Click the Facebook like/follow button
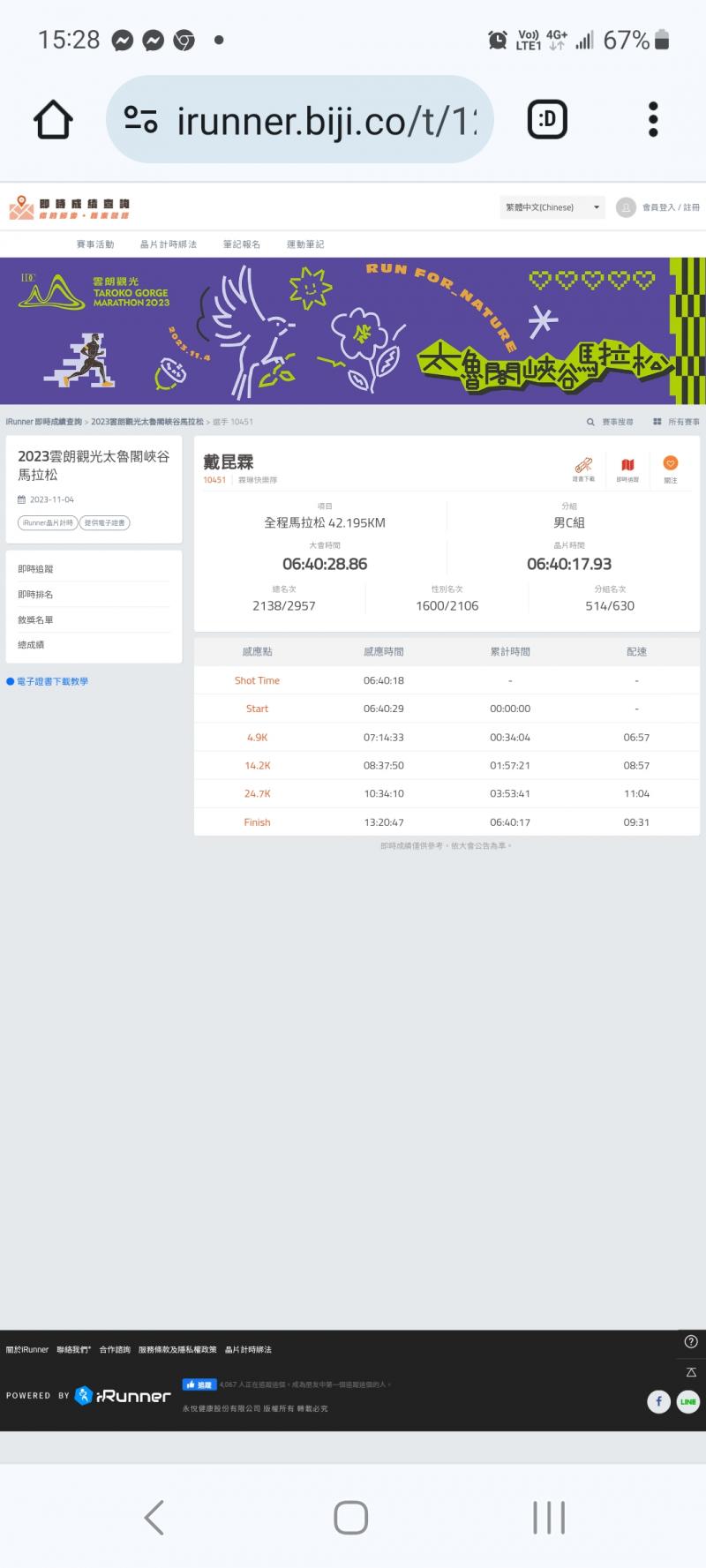 tap(199, 1384)
